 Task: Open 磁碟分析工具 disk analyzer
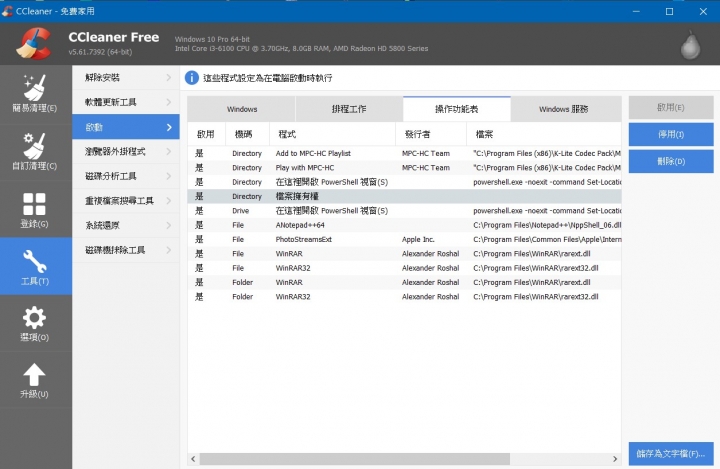126,176
